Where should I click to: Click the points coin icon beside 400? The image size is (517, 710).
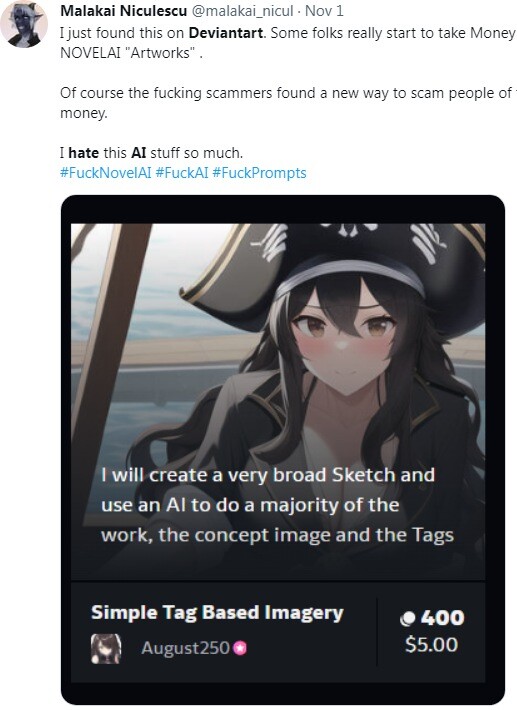pos(408,619)
